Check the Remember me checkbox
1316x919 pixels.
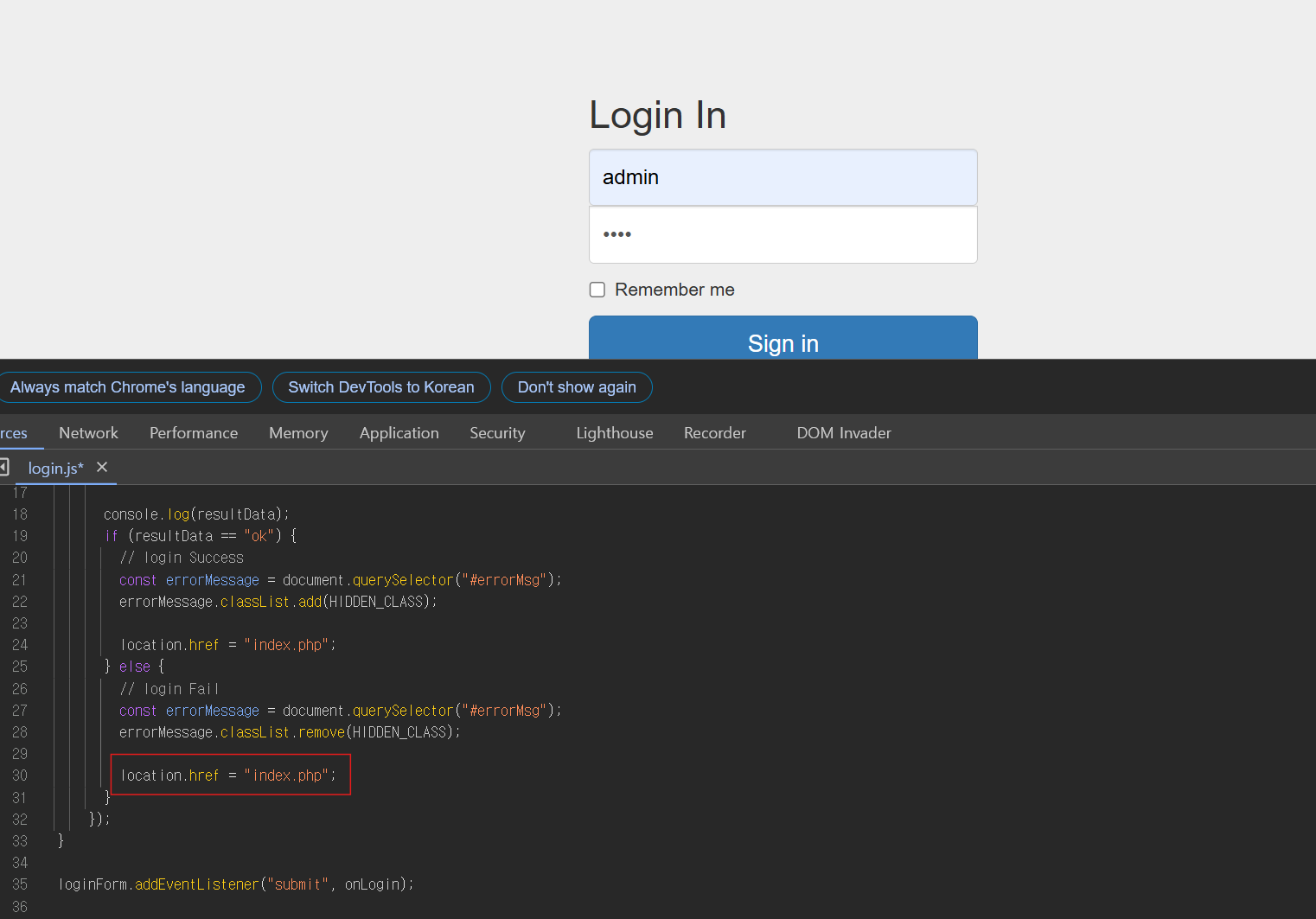point(597,290)
